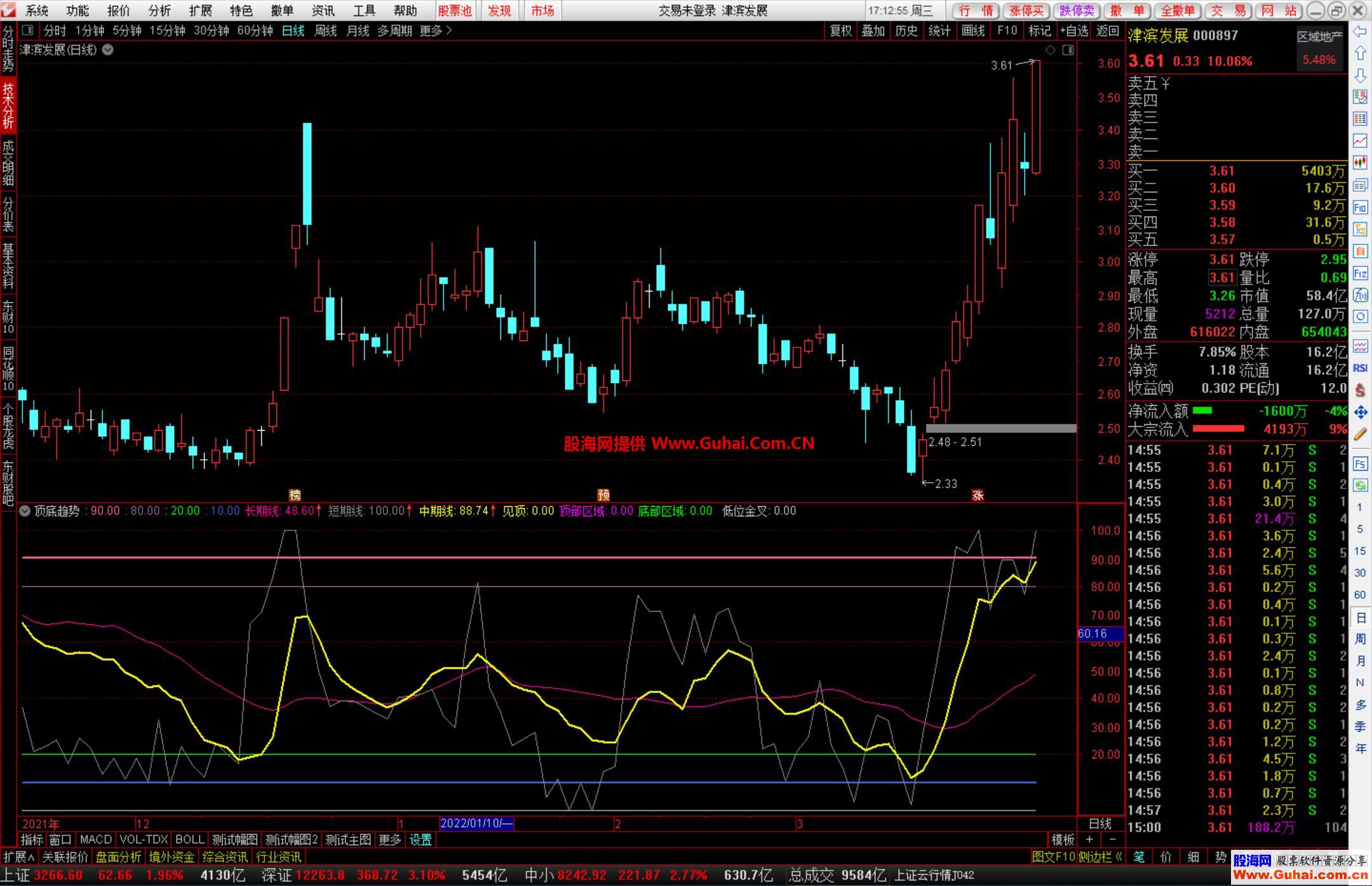This screenshot has height=886, width=1372.
Task: Click the up arrow icon in right toolbar
Action: pos(1360,53)
